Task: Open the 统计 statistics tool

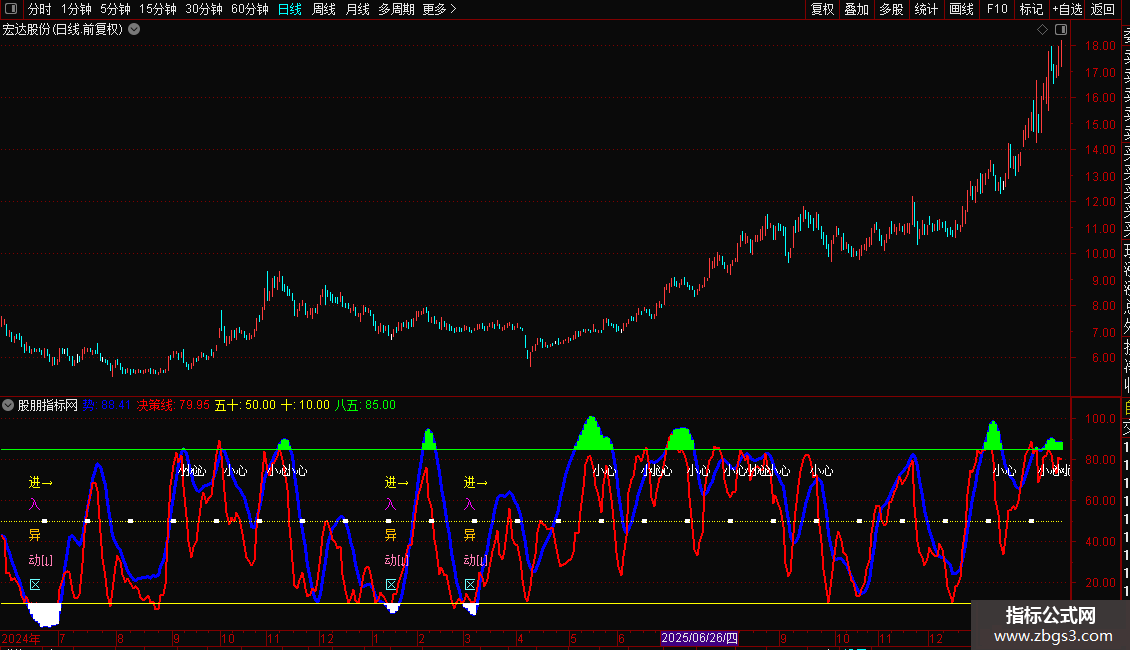Action: (x=926, y=9)
